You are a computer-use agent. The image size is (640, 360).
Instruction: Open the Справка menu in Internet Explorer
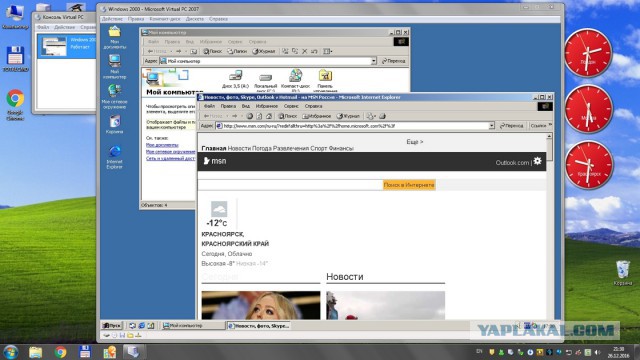(x=313, y=106)
